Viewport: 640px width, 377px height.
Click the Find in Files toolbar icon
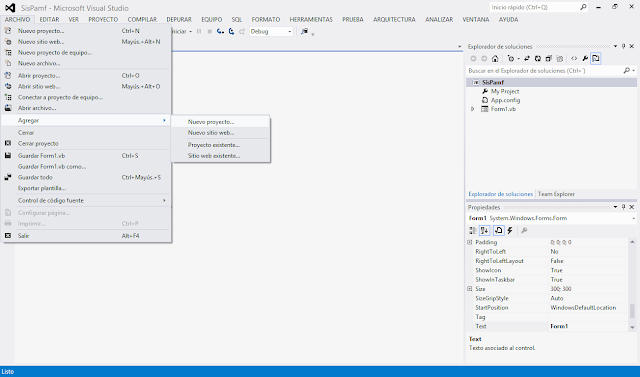pos(304,31)
